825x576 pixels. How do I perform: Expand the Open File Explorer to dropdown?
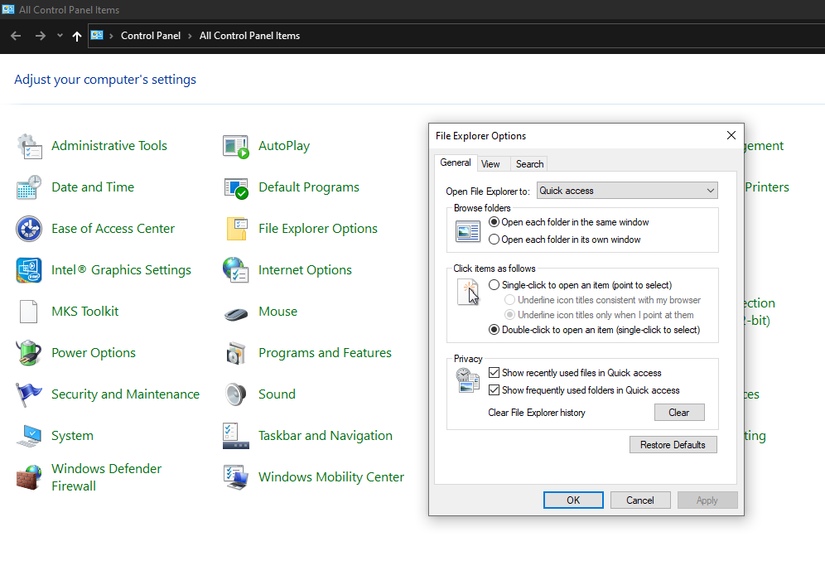[x=627, y=190]
